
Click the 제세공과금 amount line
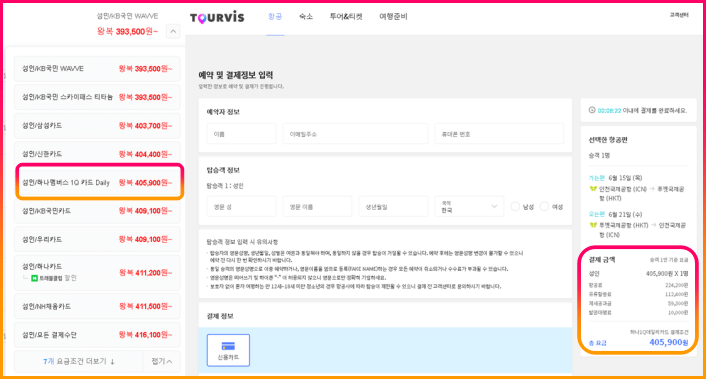point(638,303)
